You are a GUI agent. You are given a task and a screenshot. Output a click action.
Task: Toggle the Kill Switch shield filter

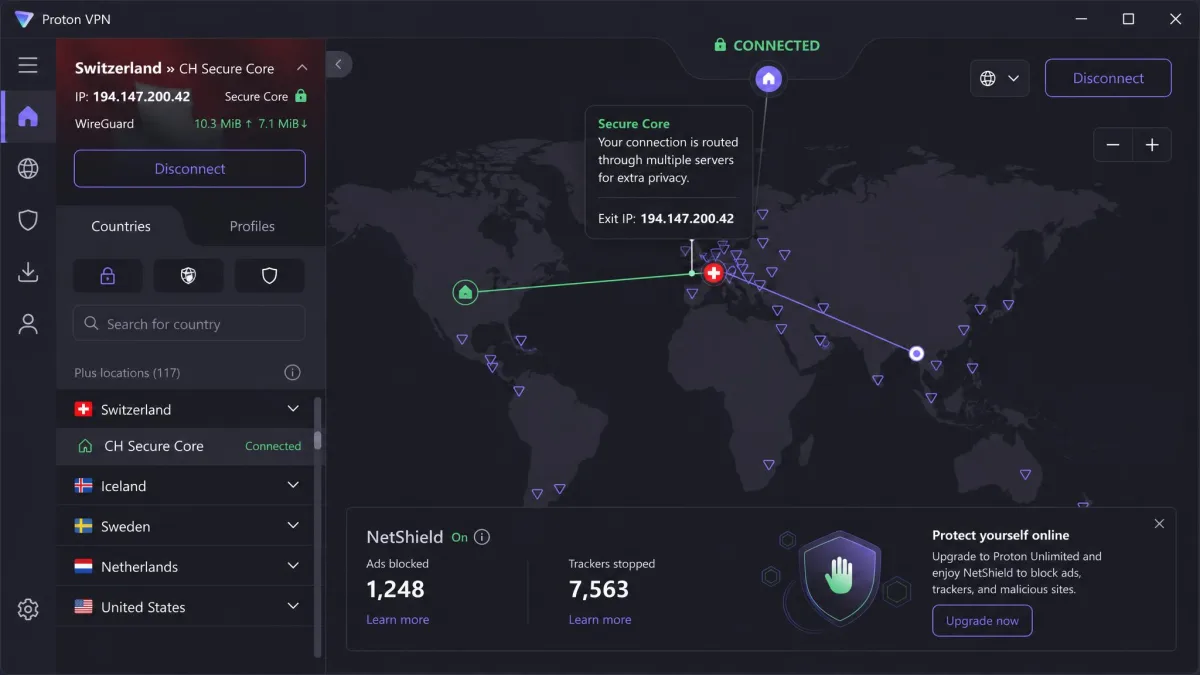point(269,276)
